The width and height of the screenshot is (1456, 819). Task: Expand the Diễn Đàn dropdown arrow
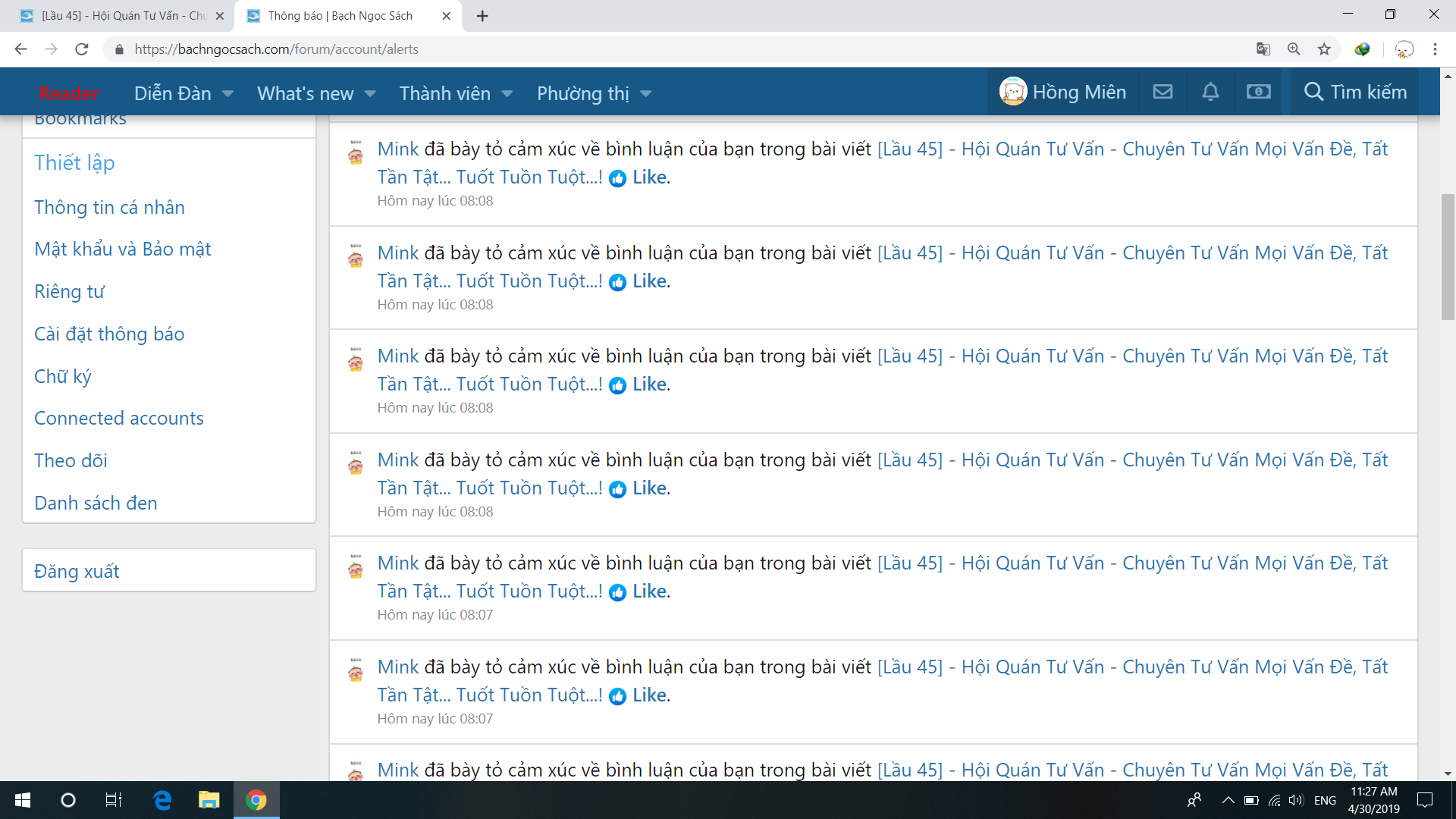tap(227, 94)
